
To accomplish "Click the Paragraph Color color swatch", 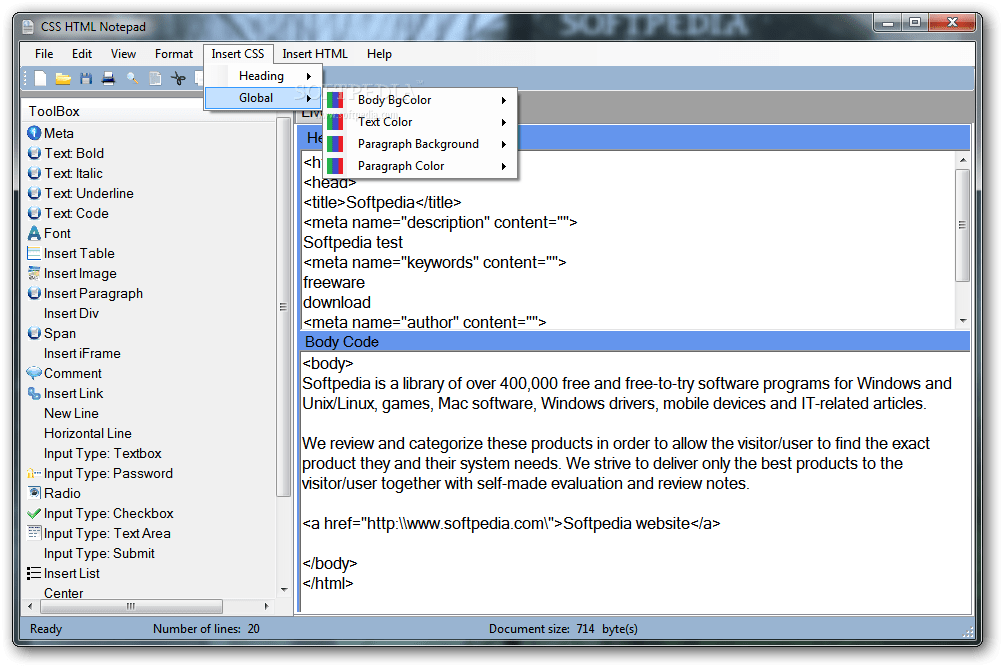I will (335, 166).
